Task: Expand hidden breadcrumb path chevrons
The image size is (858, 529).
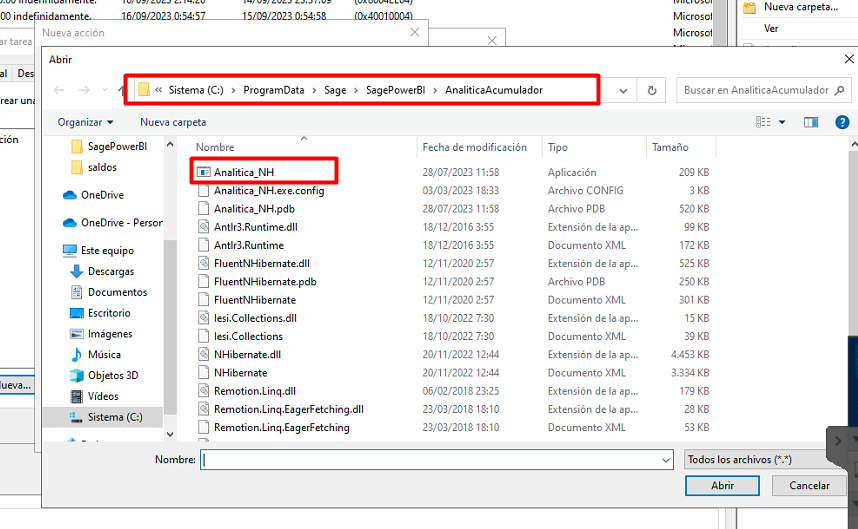Action: (158, 90)
